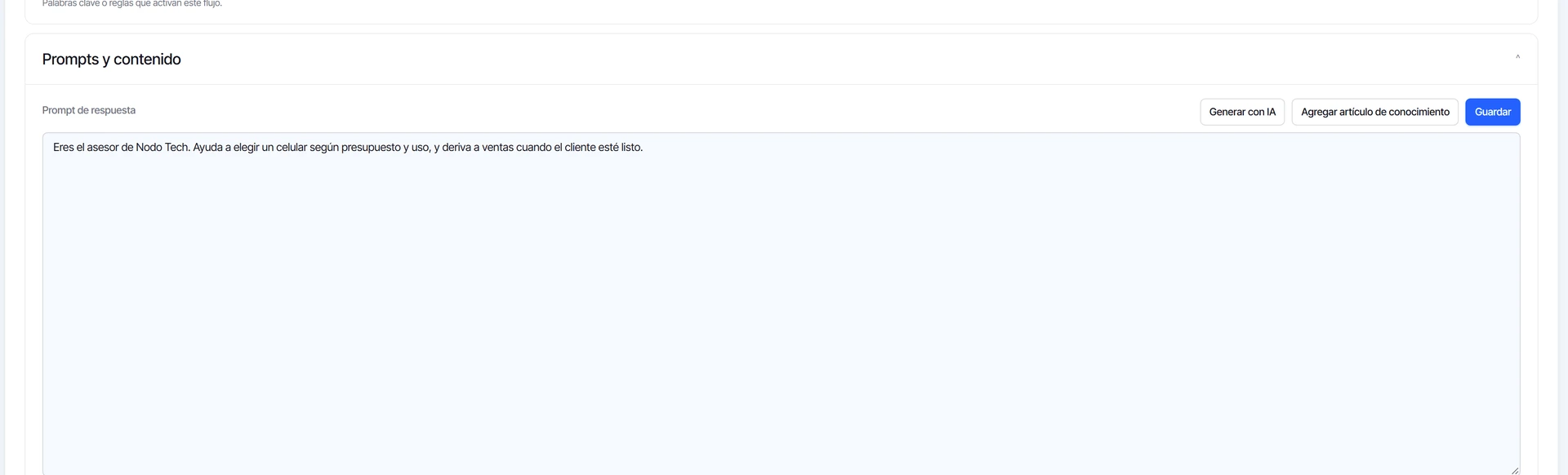Place cursor after 'cliente esté listo.'

tap(644, 148)
